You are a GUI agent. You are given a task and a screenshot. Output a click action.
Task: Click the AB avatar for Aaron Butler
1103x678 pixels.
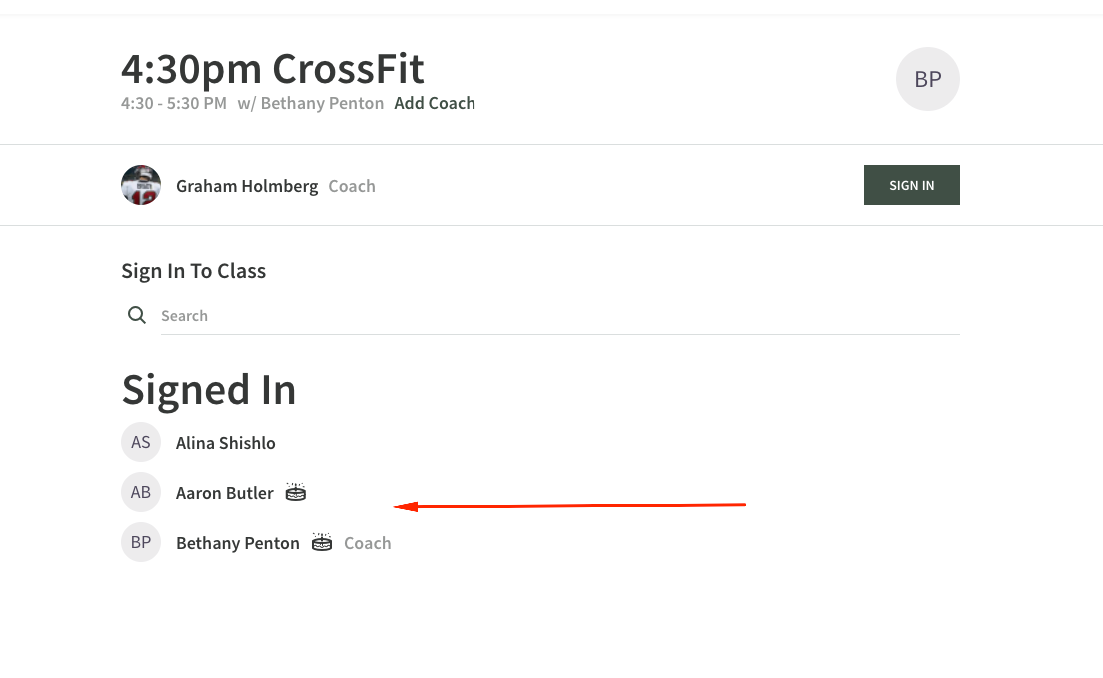pyautogui.click(x=141, y=492)
